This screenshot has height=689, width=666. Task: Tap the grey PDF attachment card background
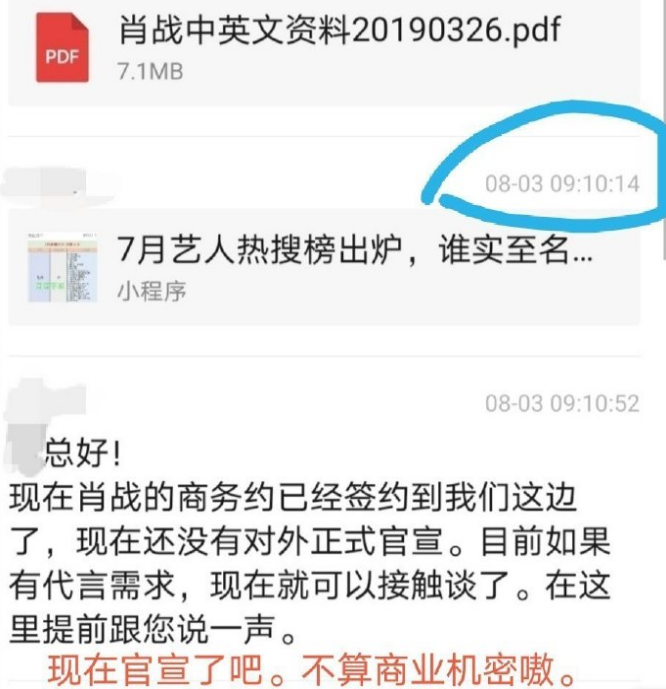pos(324,52)
